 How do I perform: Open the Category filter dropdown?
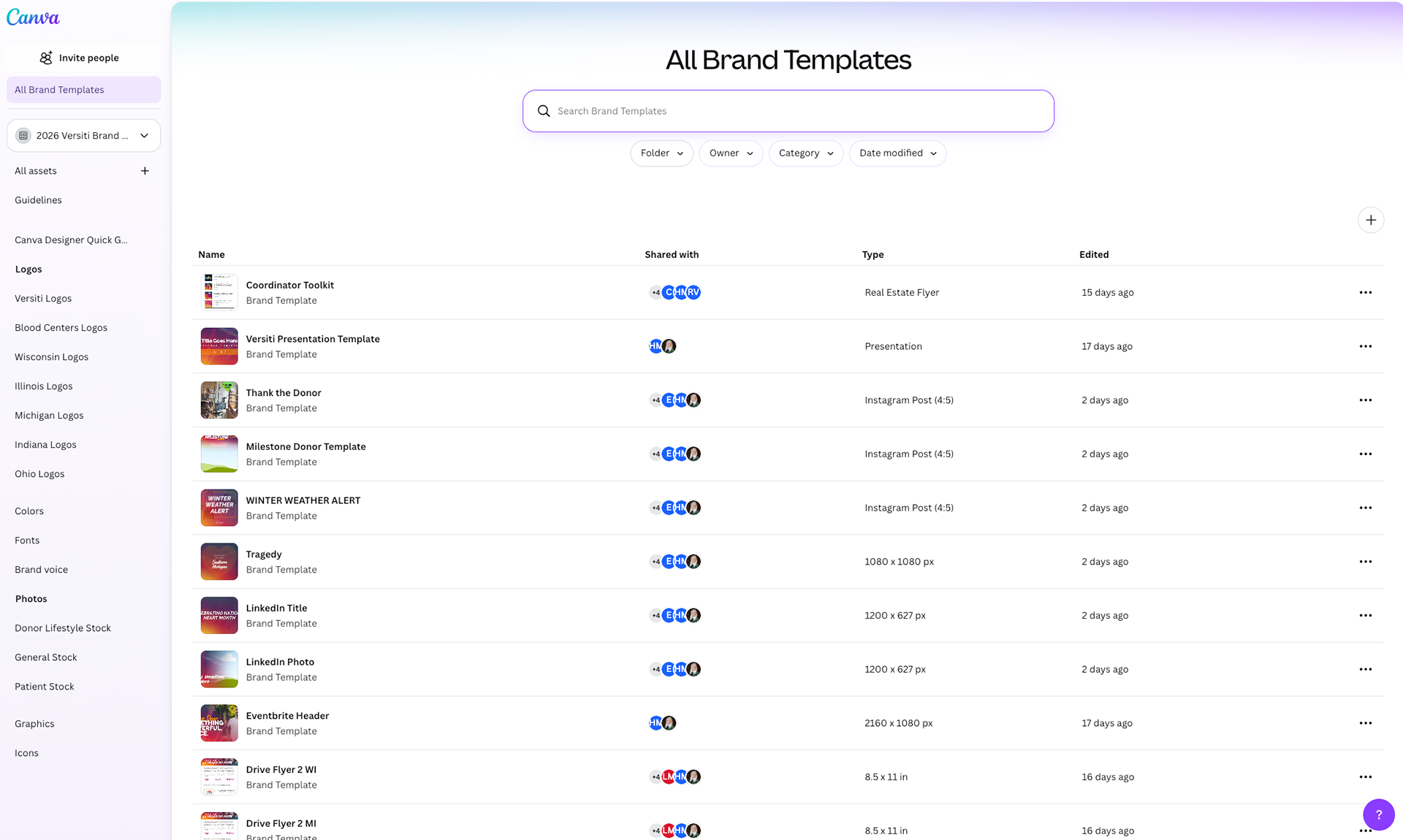click(805, 153)
